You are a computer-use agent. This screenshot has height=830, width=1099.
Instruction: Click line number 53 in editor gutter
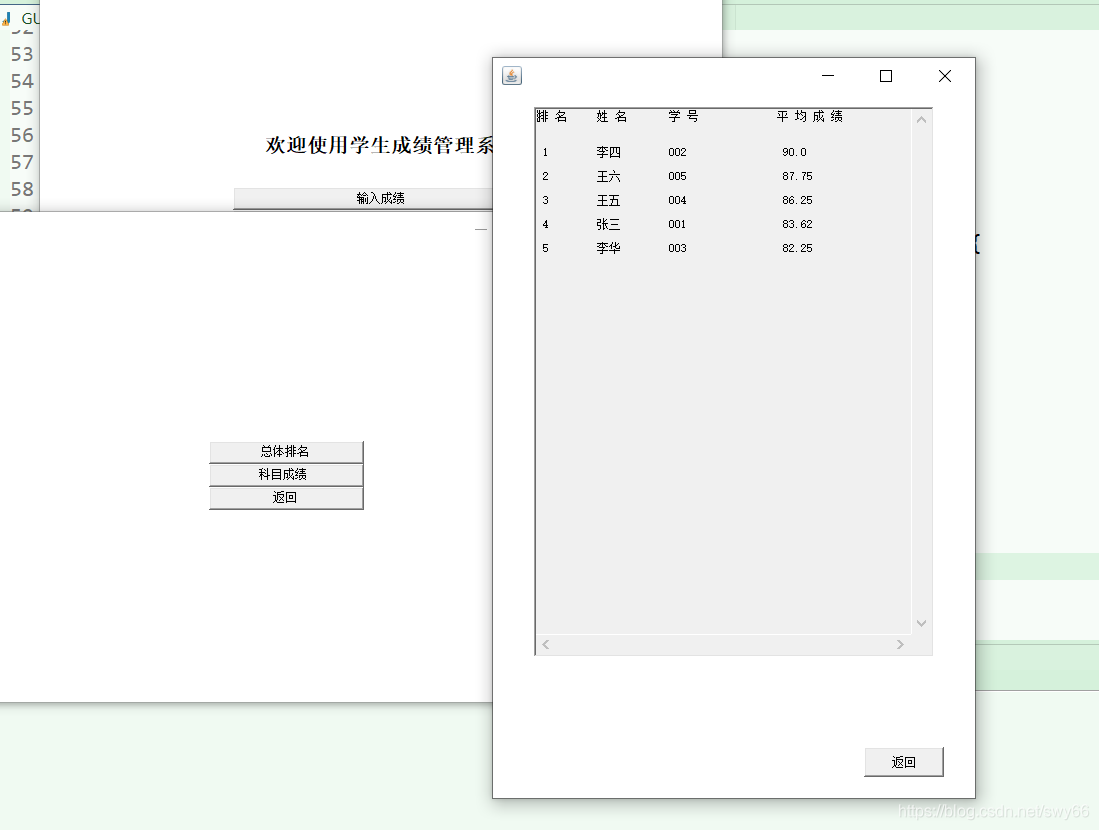[x=22, y=54]
